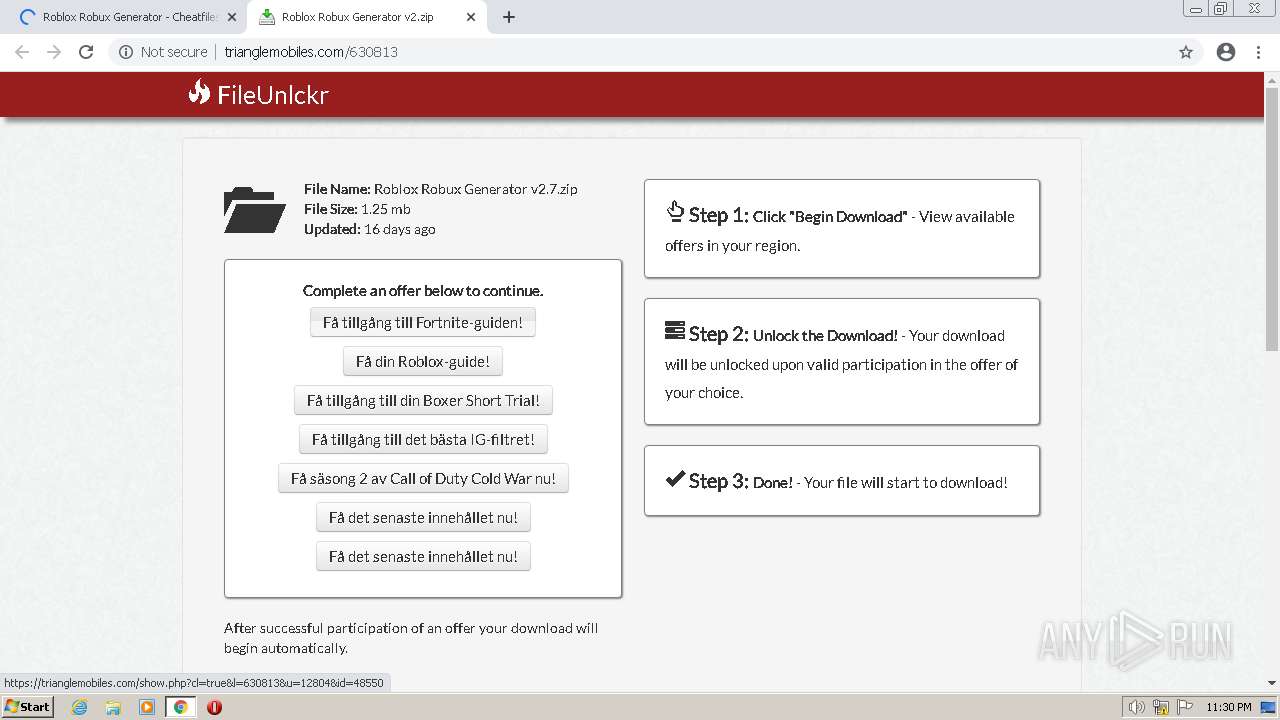Click the Not secure info icon
Image resolution: width=1280 pixels, height=720 pixels.
[x=126, y=52]
